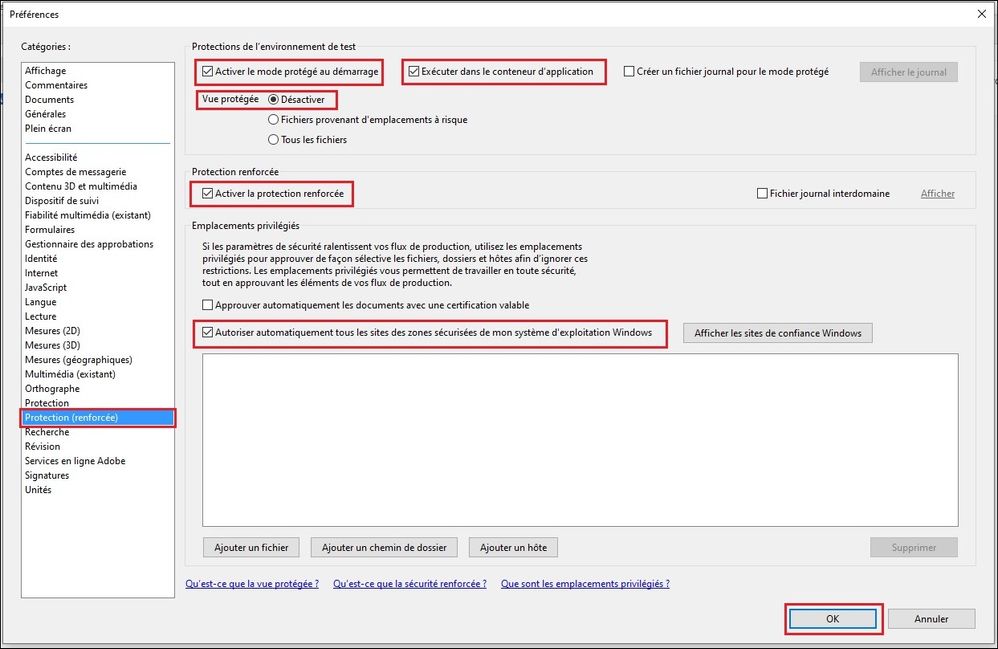Select the Orthographe preferences category

click(x=52, y=388)
